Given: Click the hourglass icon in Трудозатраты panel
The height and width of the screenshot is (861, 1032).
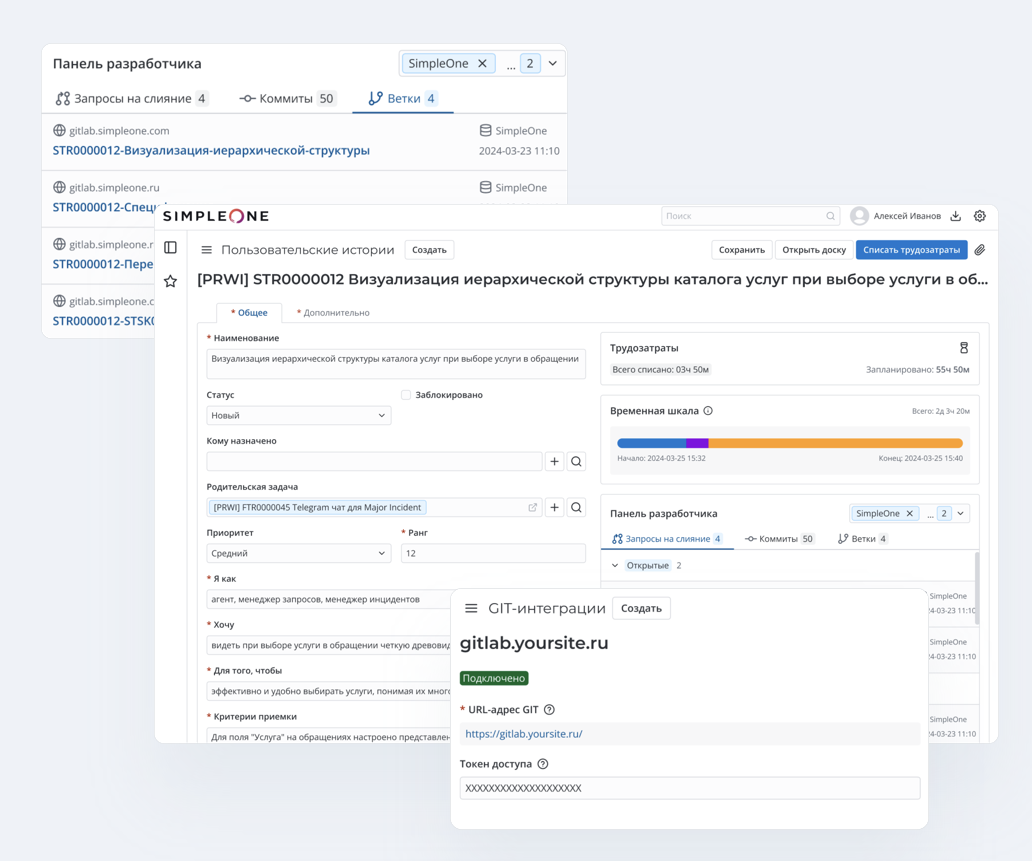Looking at the screenshot, I should point(964,348).
